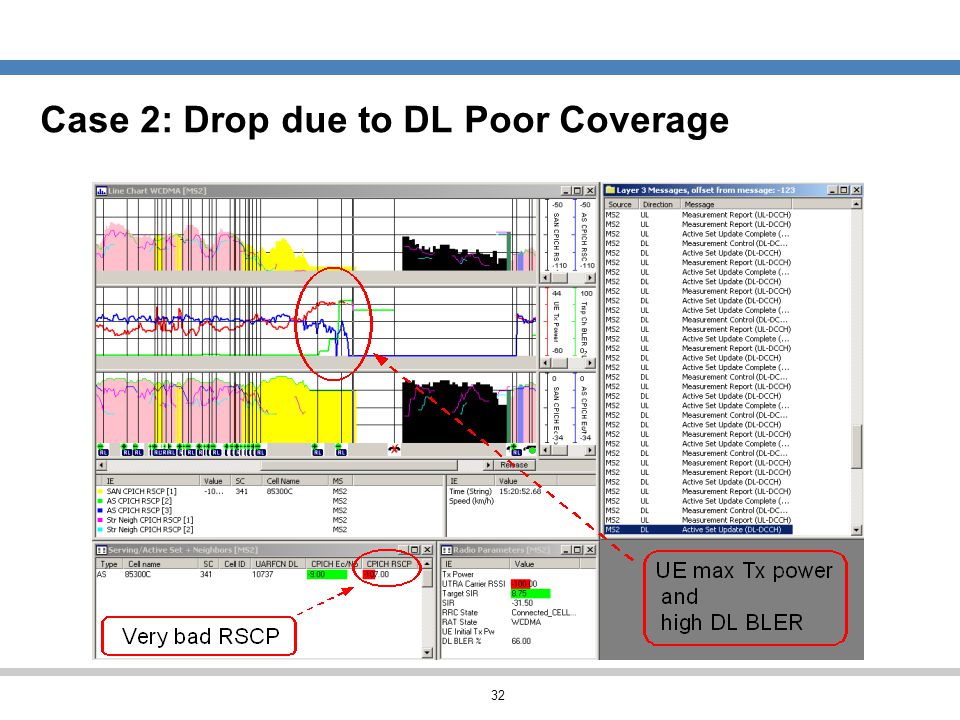Select the SAN CPICH RSCP [1] legend row
Image resolution: width=960 pixels, height=720 pixels.
pyautogui.click(x=270, y=492)
